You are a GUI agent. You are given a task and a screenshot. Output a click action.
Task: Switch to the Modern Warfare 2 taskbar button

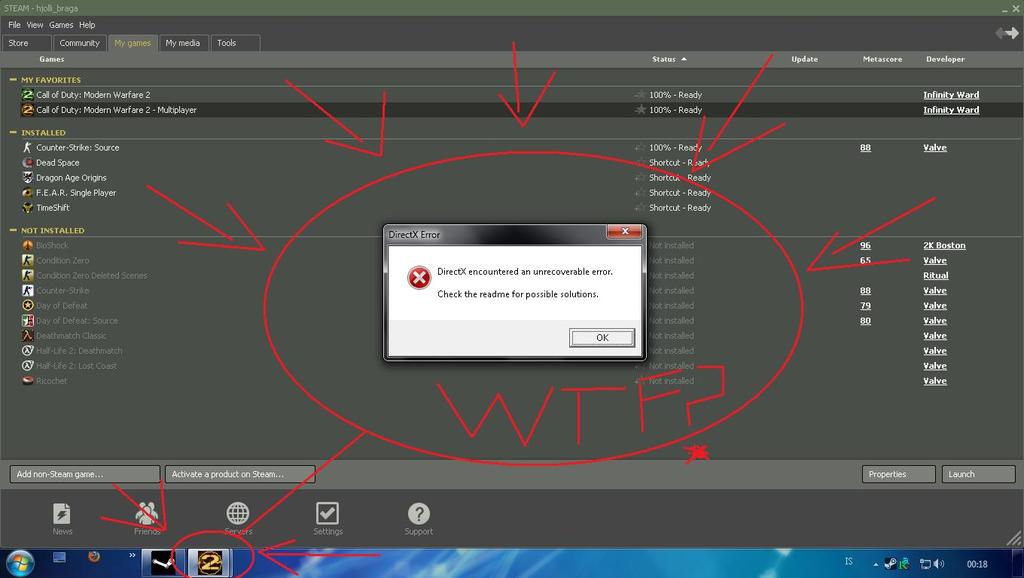209,562
